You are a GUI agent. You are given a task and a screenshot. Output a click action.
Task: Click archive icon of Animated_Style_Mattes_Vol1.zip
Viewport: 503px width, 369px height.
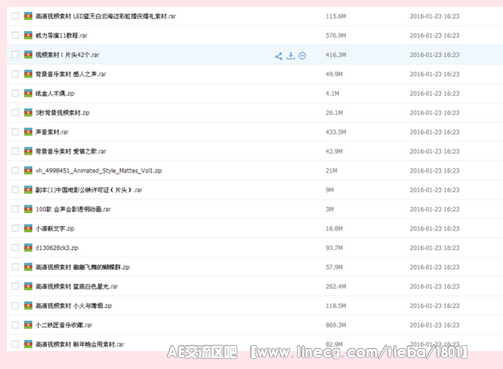[x=28, y=171]
